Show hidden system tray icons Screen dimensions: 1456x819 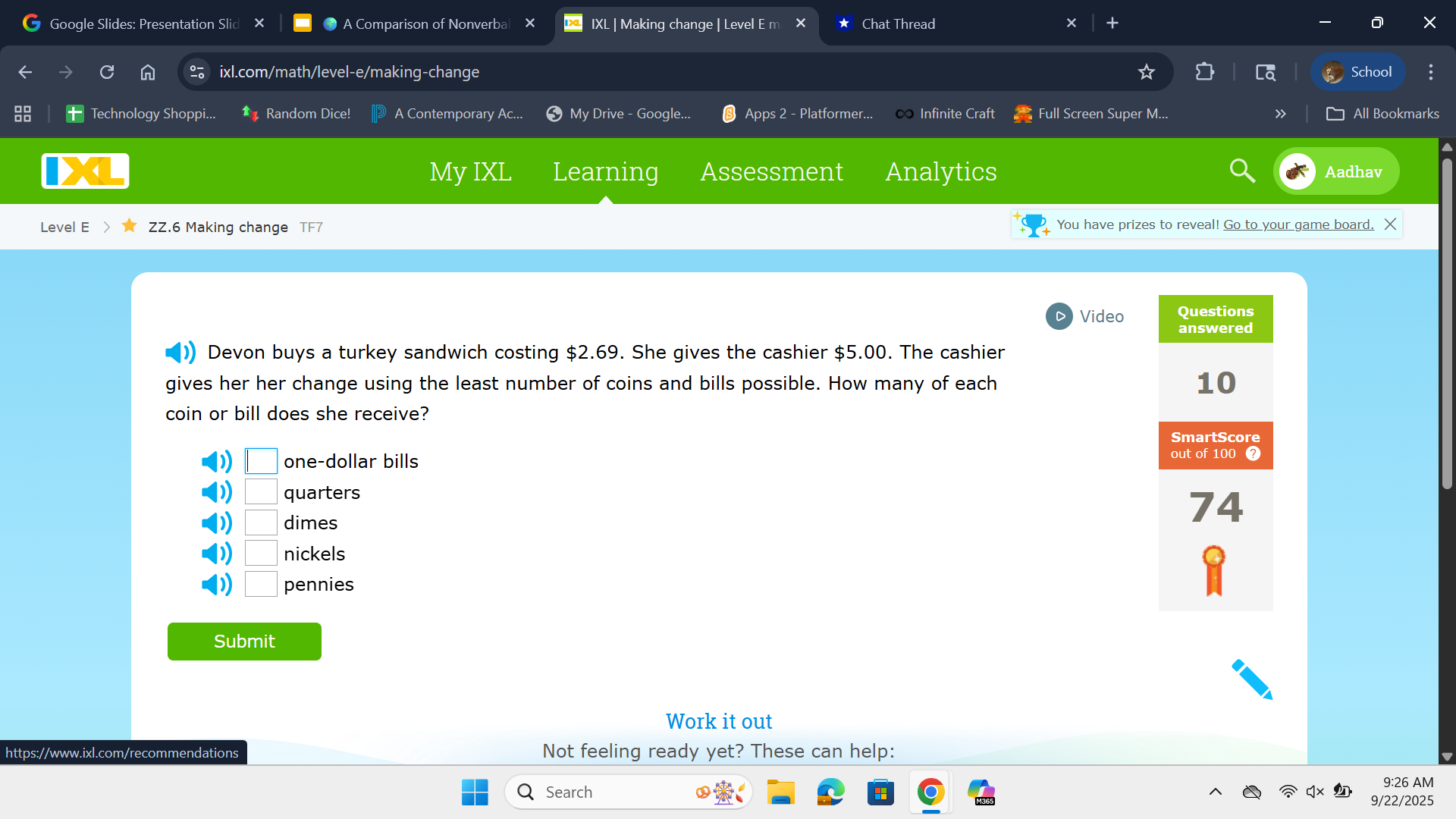pos(1215,792)
